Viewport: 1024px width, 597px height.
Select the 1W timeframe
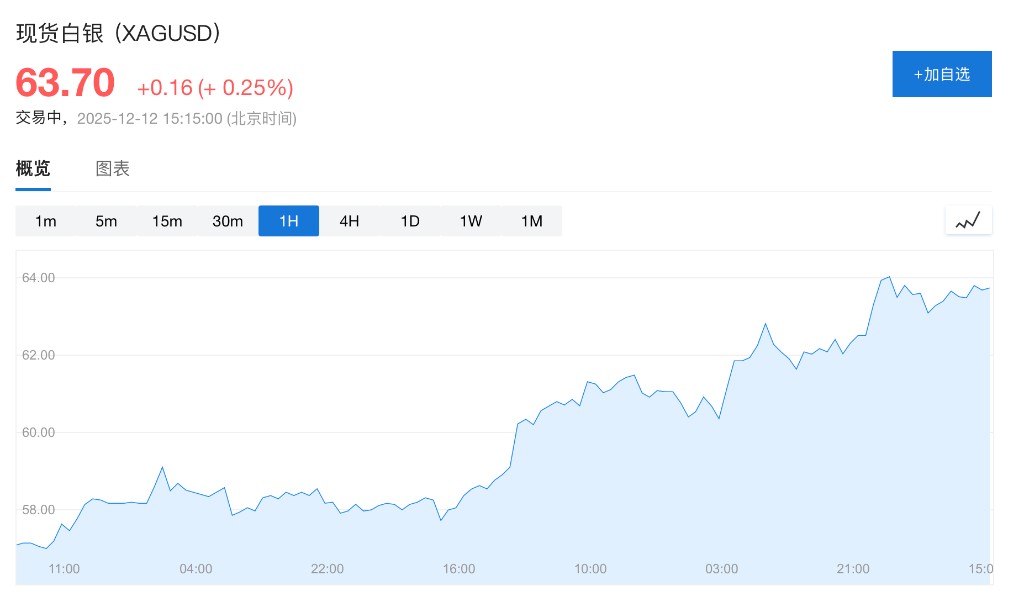471,221
